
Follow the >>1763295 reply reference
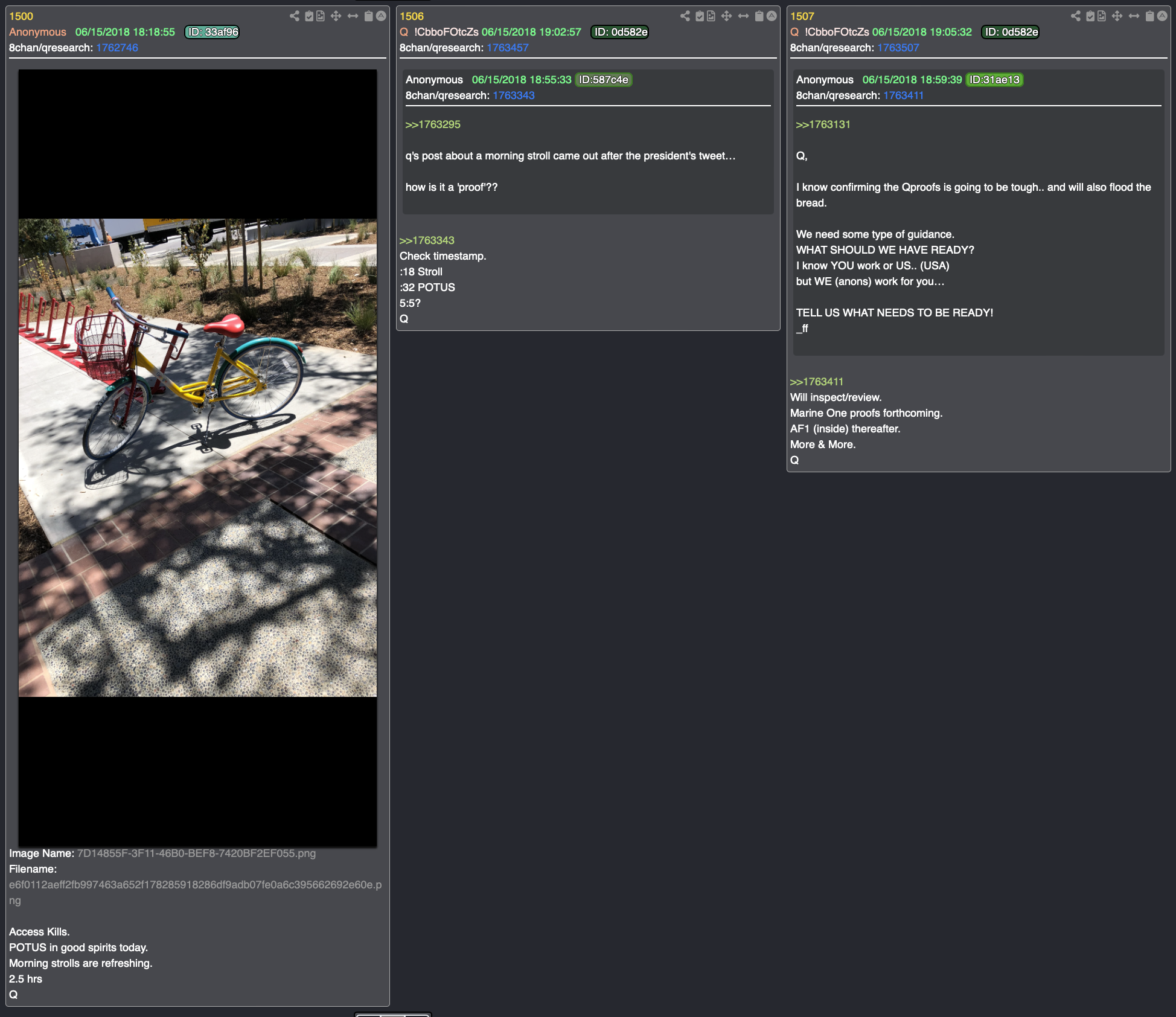tap(433, 124)
